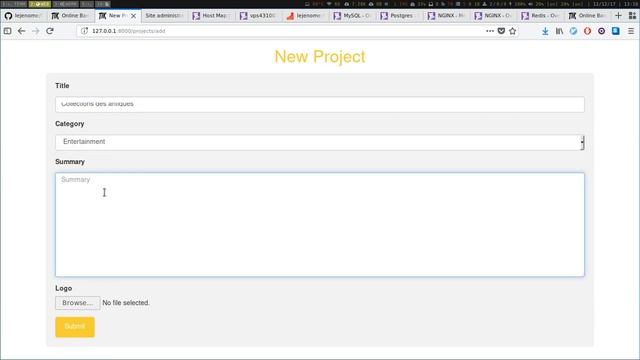Reload the current page
The width and height of the screenshot is (640, 360).
pyautogui.click(x=50, y=31)
